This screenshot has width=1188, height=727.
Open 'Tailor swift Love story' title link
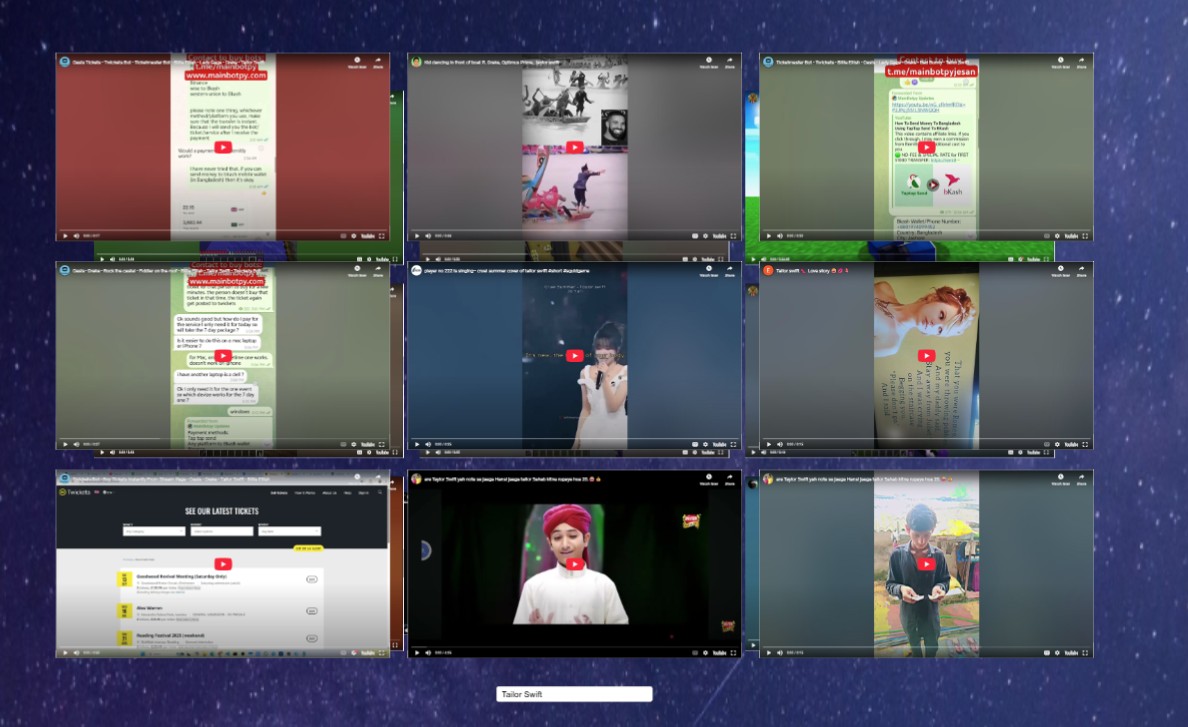(812, 270)
